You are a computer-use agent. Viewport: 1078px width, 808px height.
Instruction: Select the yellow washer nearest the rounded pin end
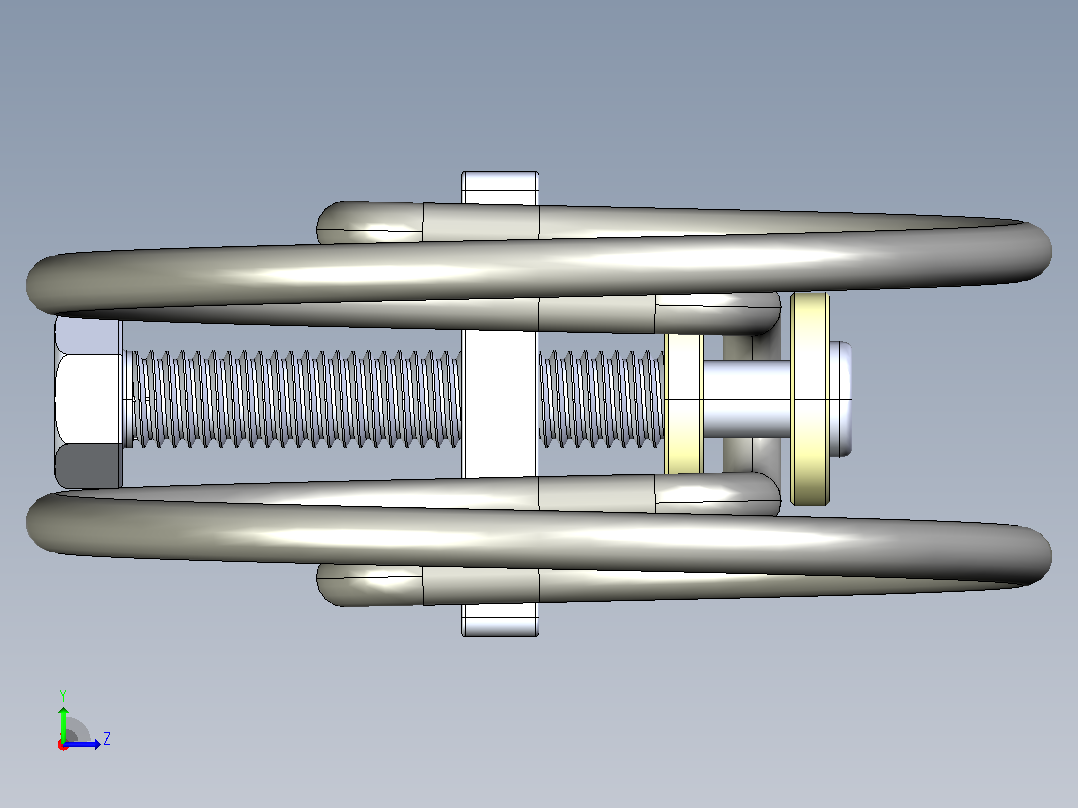809,399
